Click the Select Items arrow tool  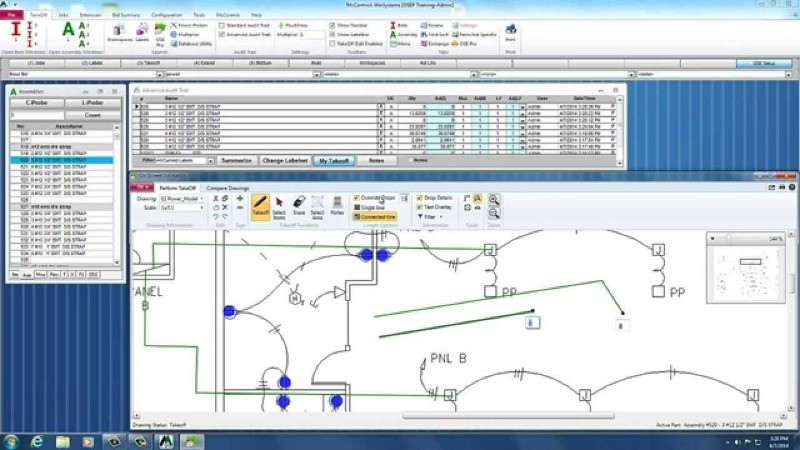pyautogui.click(x=279, y=206)
